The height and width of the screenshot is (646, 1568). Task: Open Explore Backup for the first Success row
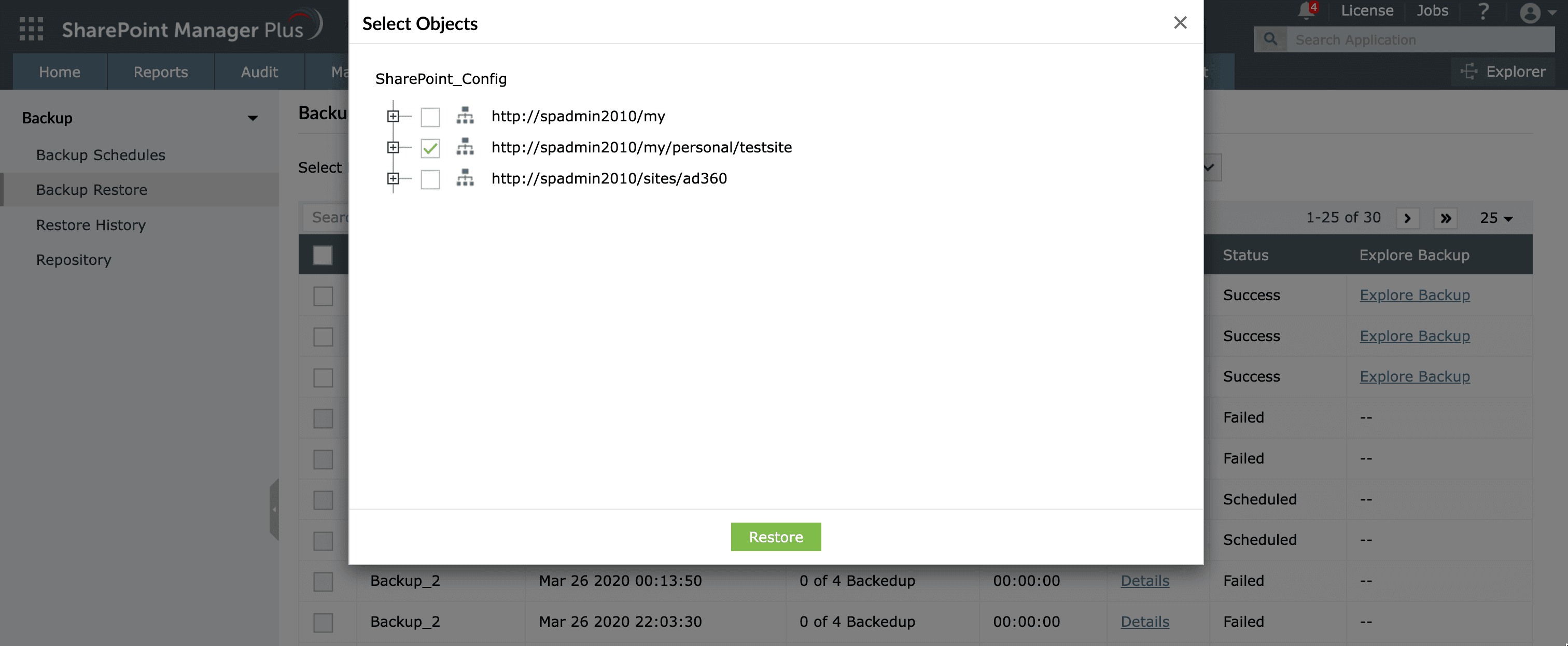[1414, 294]
